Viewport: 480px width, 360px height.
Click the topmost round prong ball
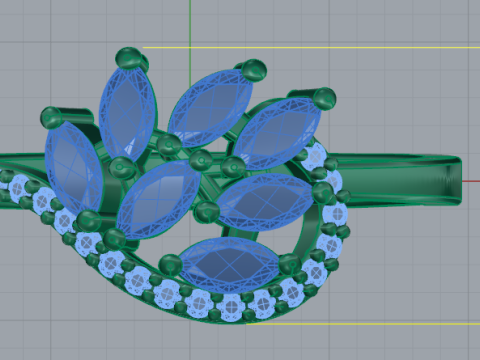(x=128, y=58)
